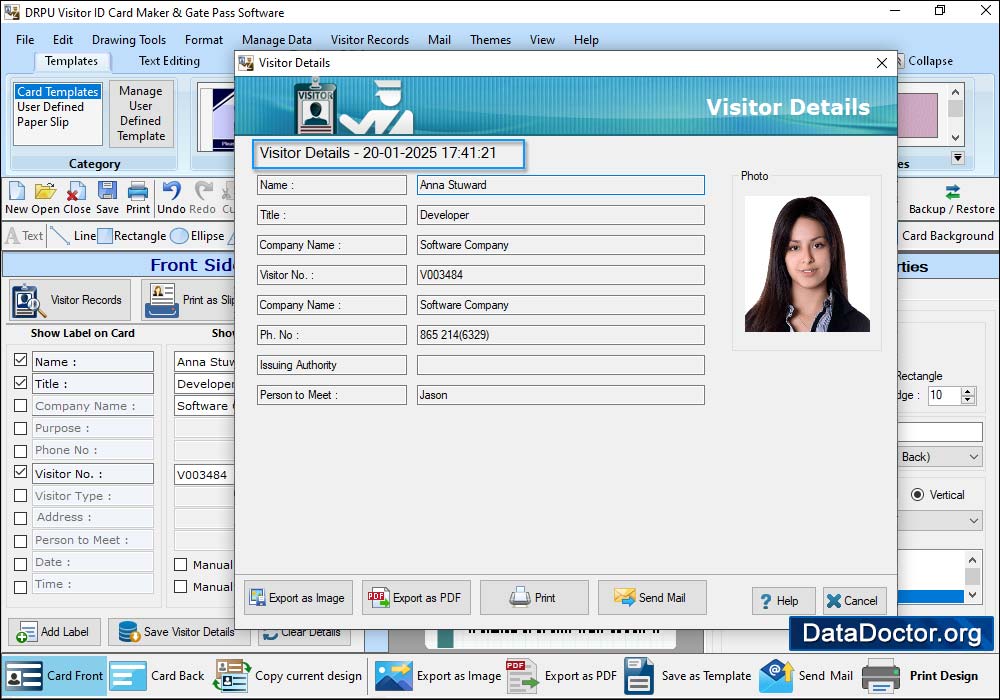Open the Manage Data menu
Screen dimensions: 1000x700
[x=277, y=40]
